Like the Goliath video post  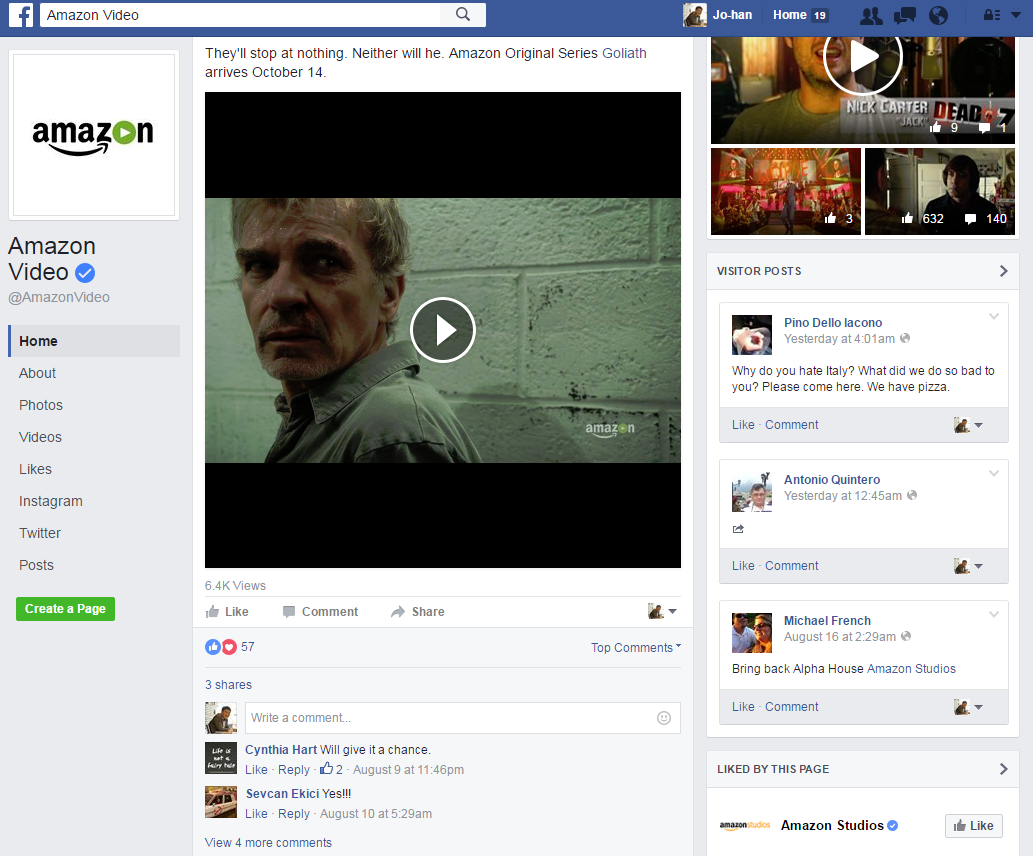coord(227,612)
